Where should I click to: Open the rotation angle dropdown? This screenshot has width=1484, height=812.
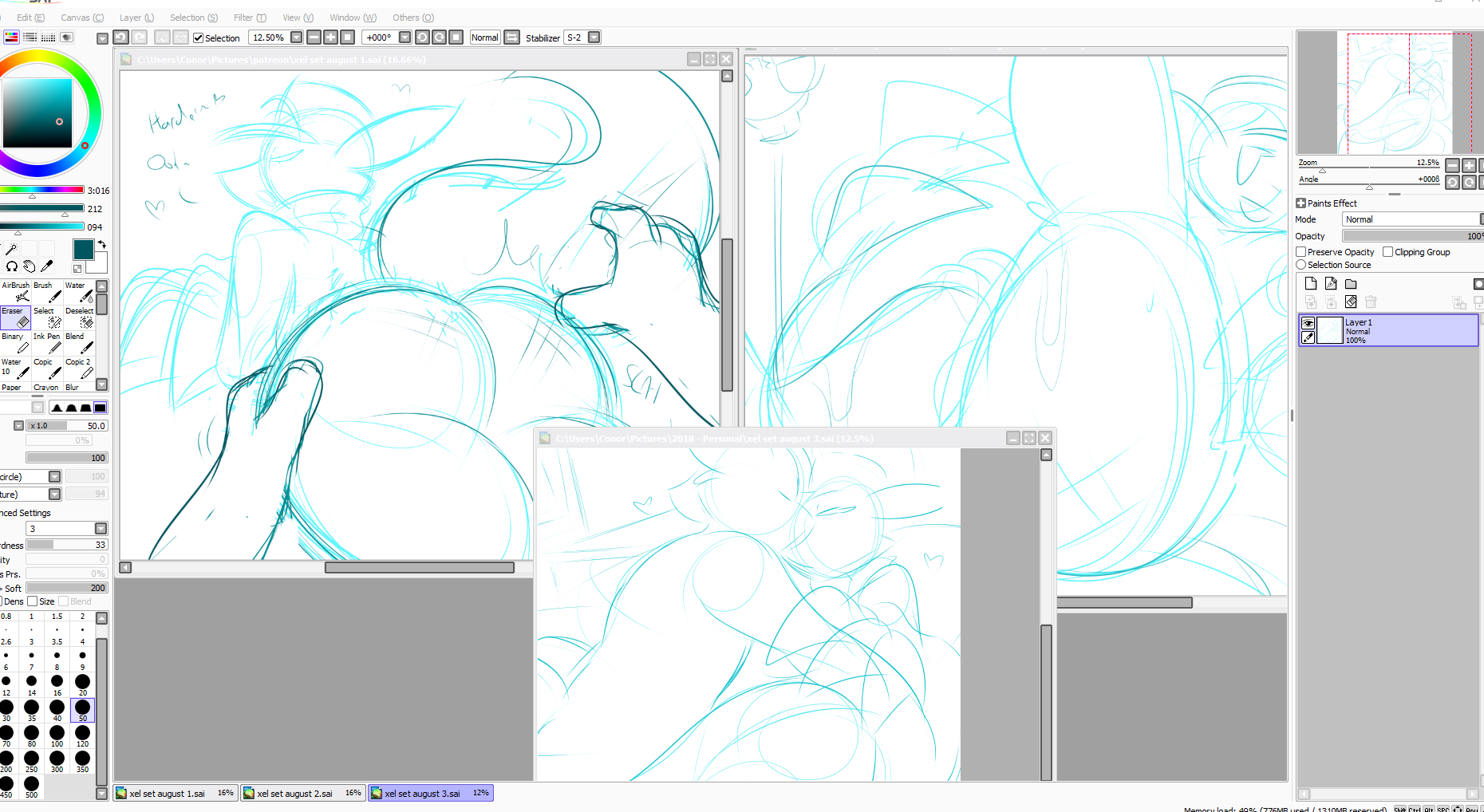point(405,37)
